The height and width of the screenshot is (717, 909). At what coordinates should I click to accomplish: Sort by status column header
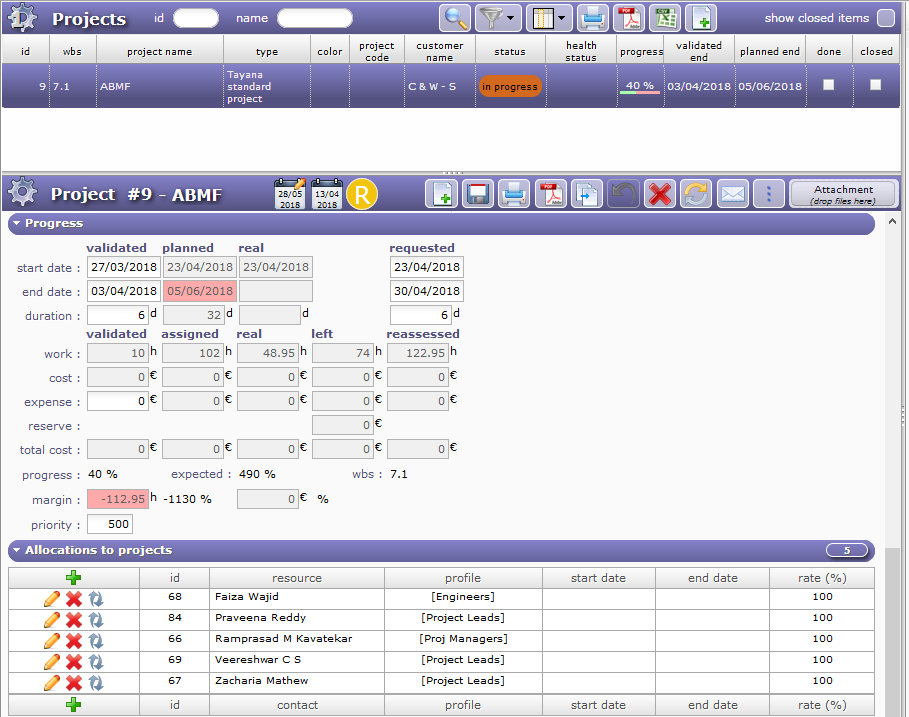509,52
